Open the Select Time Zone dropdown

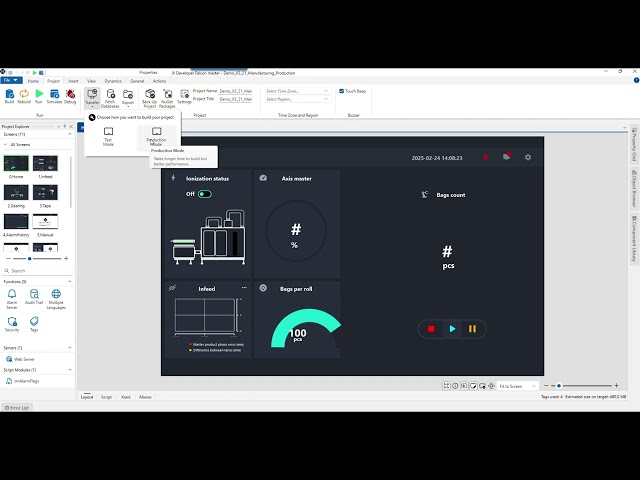(297, 91)
